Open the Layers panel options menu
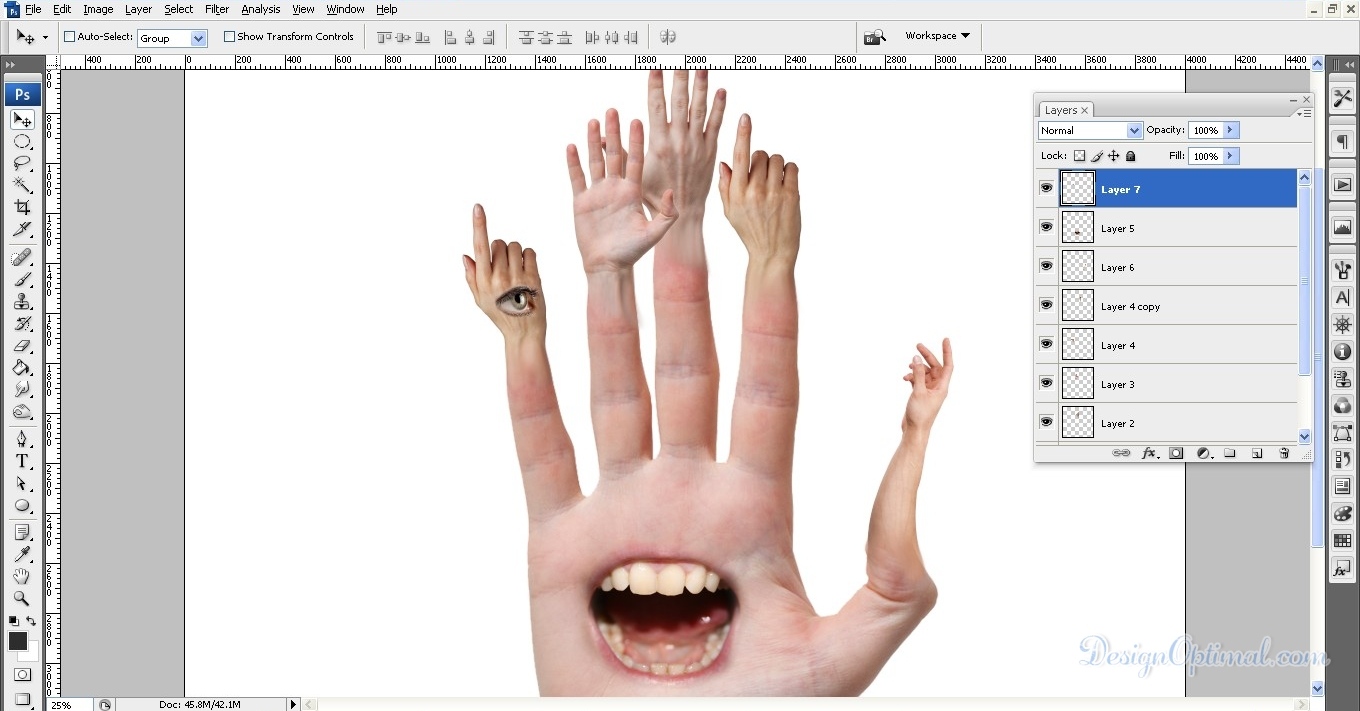Viewport: 1360px width, 711px height. pos(1303,113)
